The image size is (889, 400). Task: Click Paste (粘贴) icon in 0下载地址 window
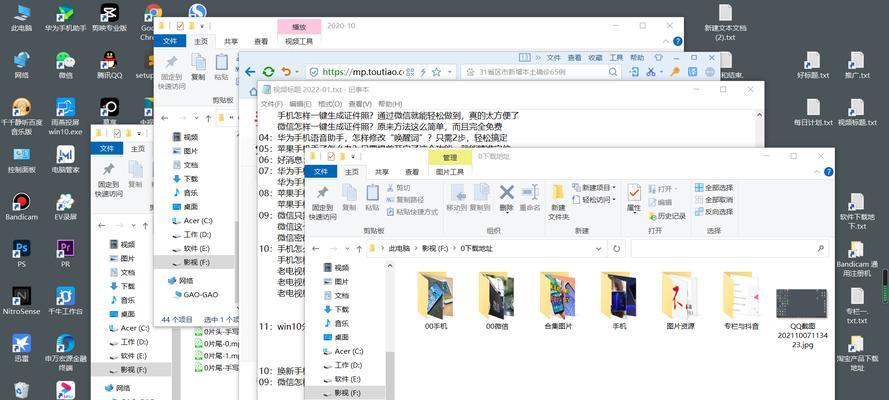point(372,197)
